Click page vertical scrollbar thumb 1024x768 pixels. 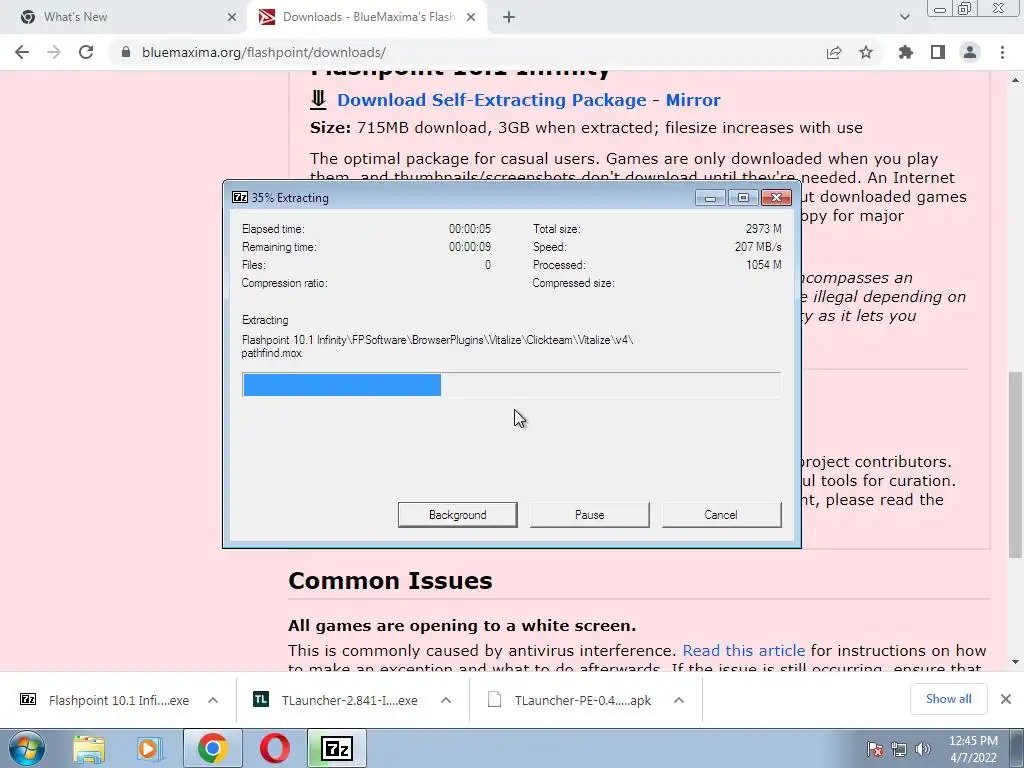point(1015,464)
